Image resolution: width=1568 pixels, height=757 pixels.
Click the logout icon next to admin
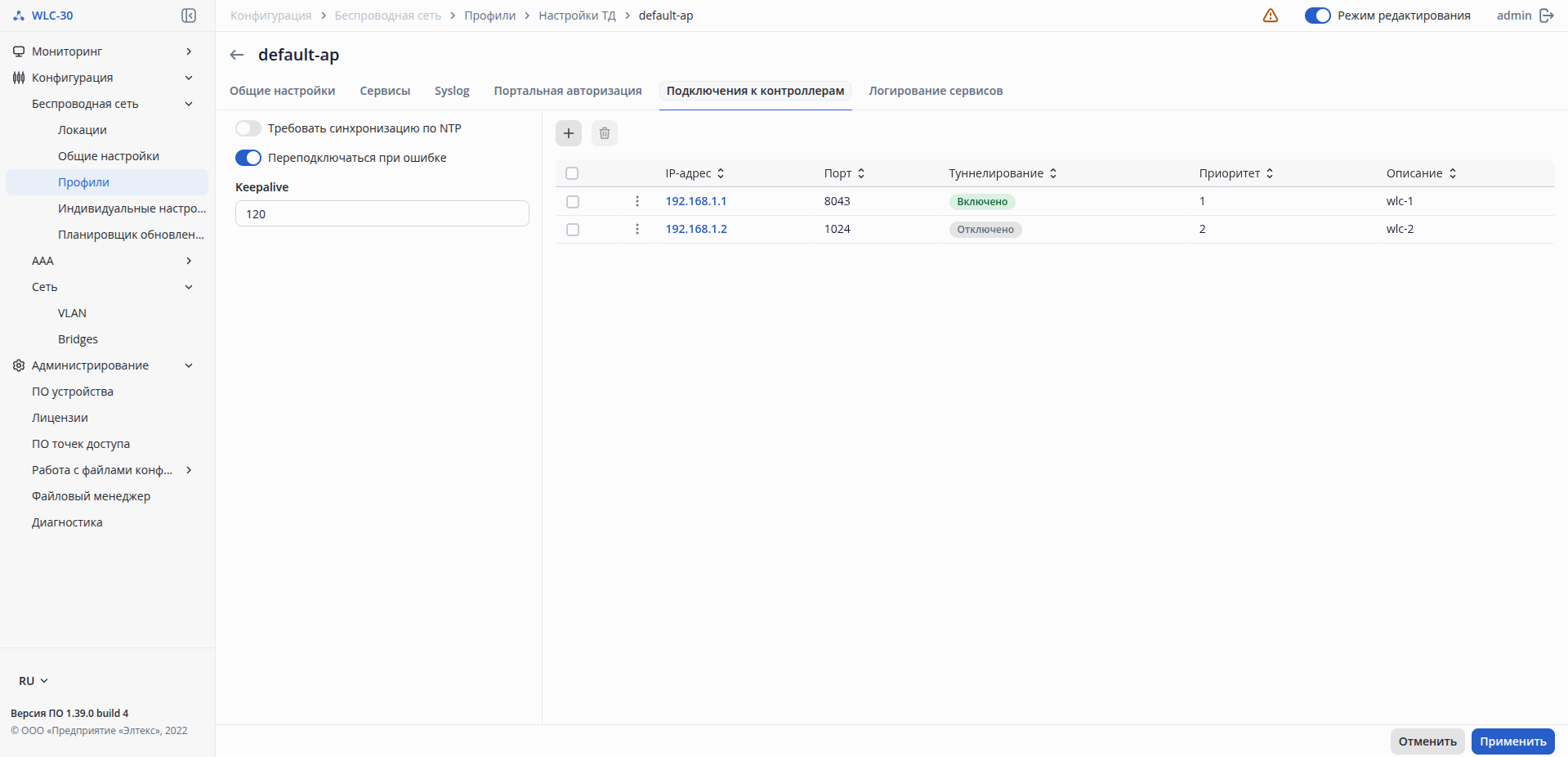pos(1547,16)
